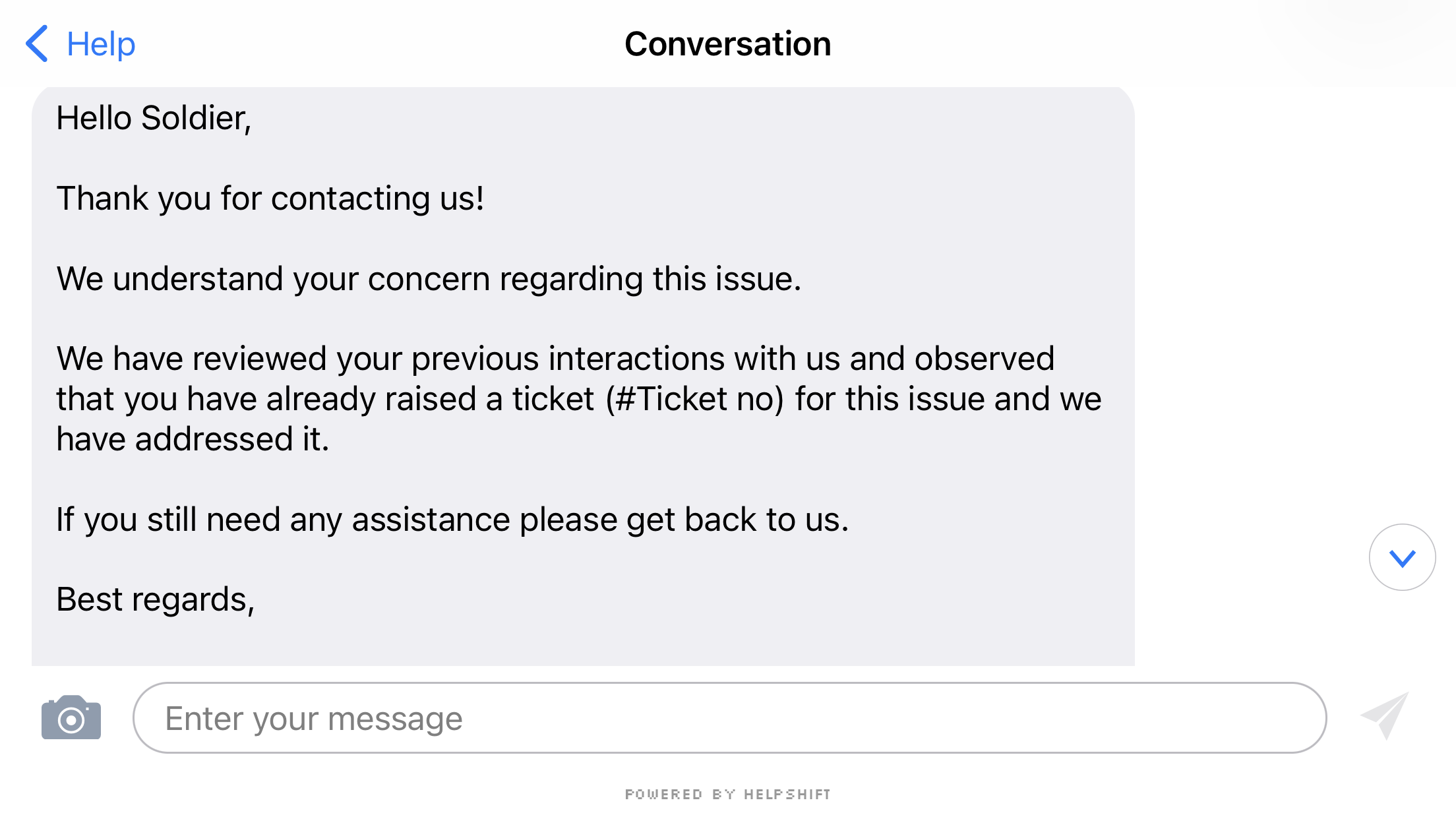Jump to latest message via down chevron
The image size is (1456, 819).
(1402, 558)
